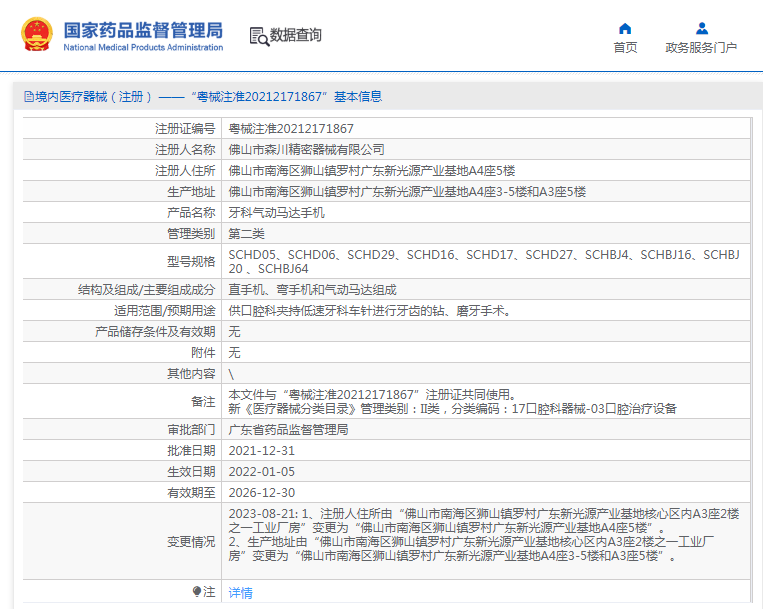The image size is (763, 609).
Task: Select 广东省药品监督管理局 value
Action: pos(289,430)
